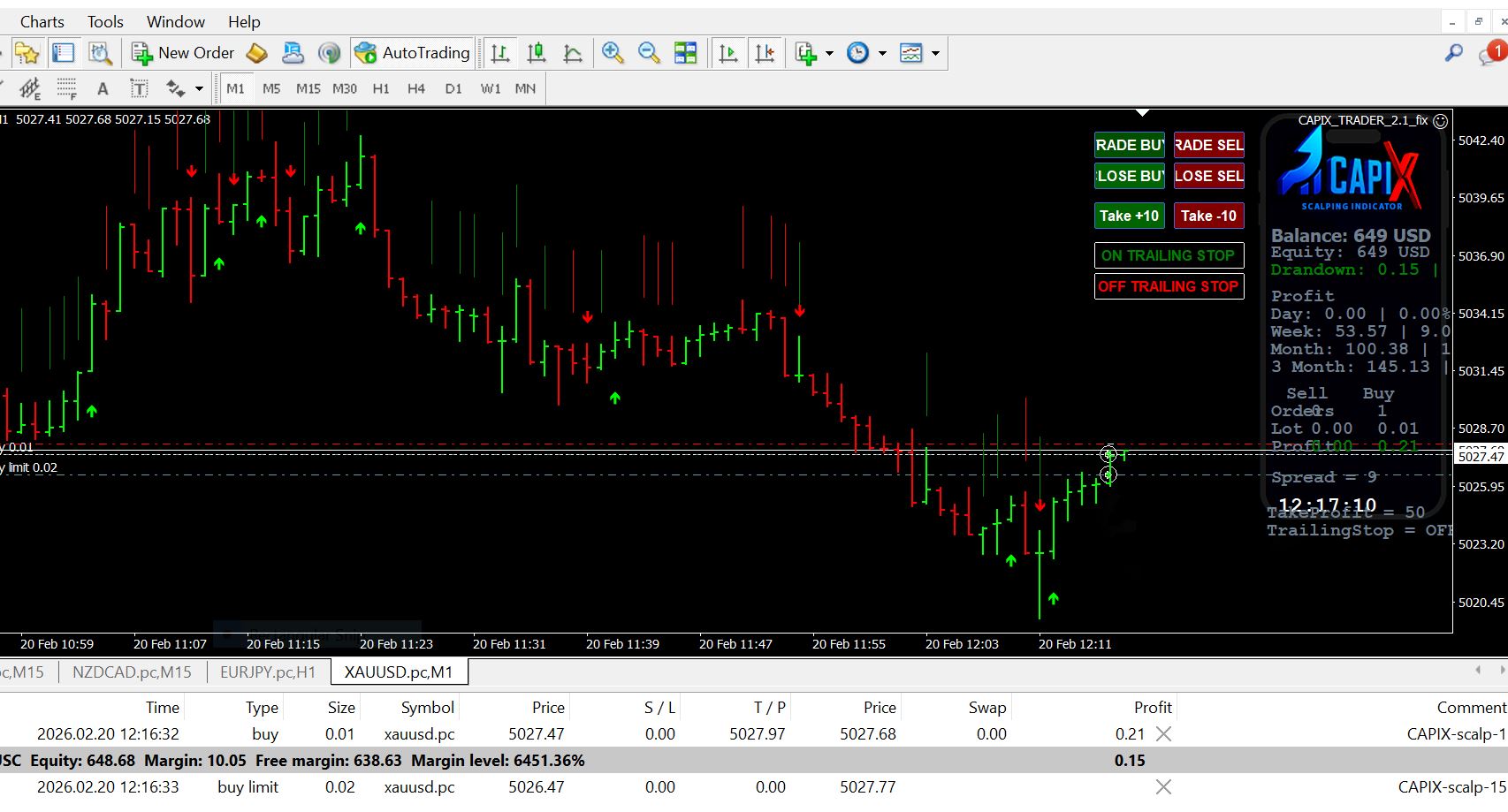This screenshot has height=812, width=1508.
Task: Open the New Order dialog
Action: coord(184,53)
